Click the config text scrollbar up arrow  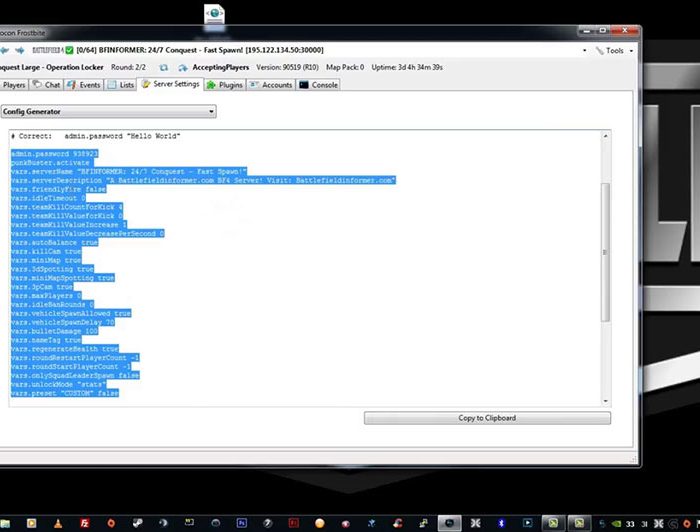click(605, 136)
